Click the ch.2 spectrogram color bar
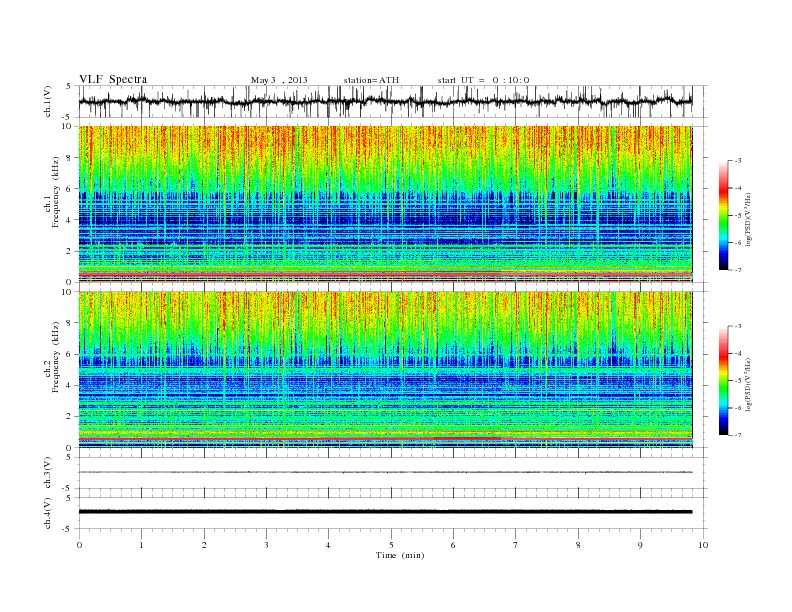 click(723, 381)
